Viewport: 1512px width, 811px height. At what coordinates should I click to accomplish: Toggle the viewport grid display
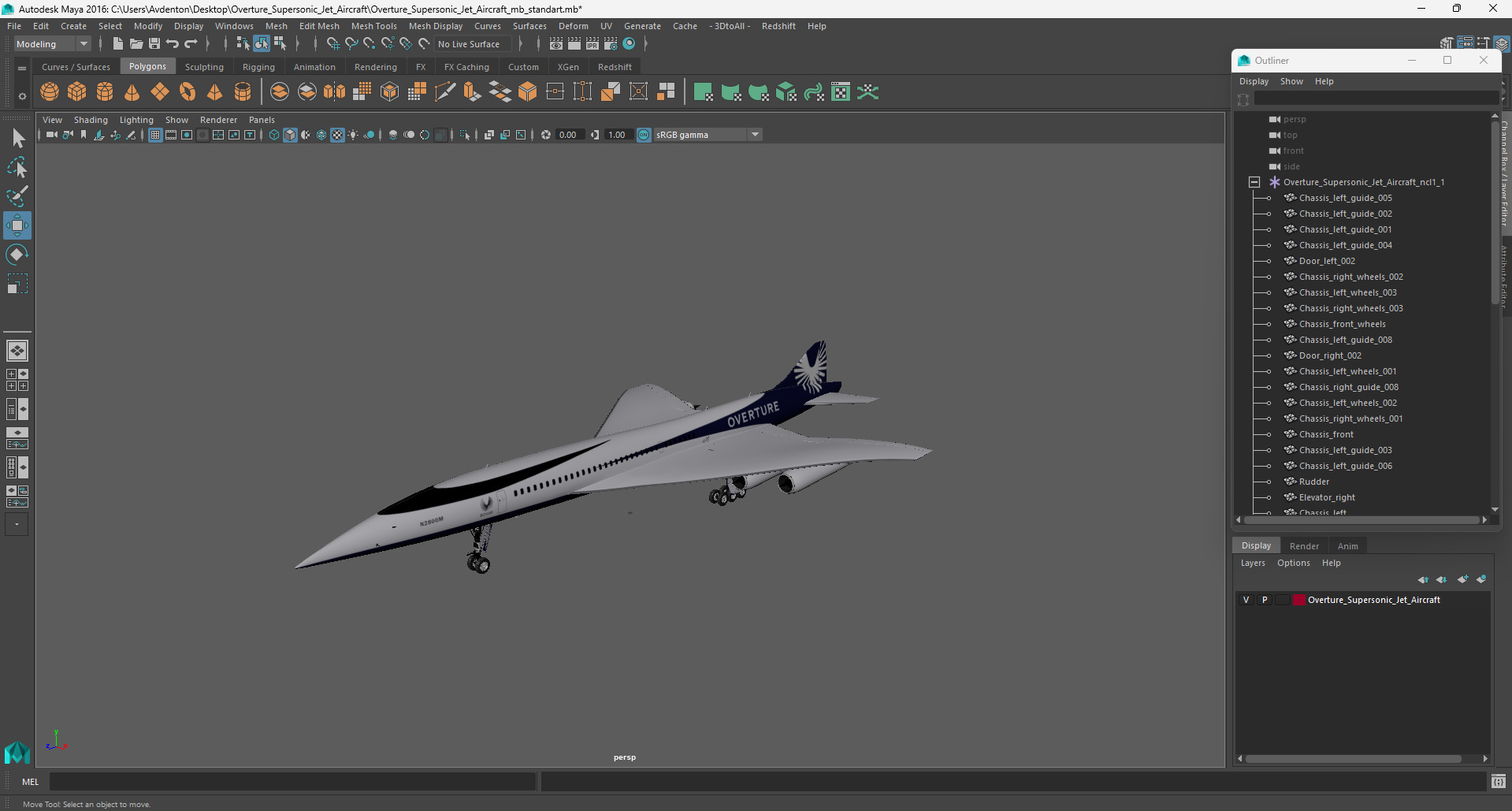(155, 135)
